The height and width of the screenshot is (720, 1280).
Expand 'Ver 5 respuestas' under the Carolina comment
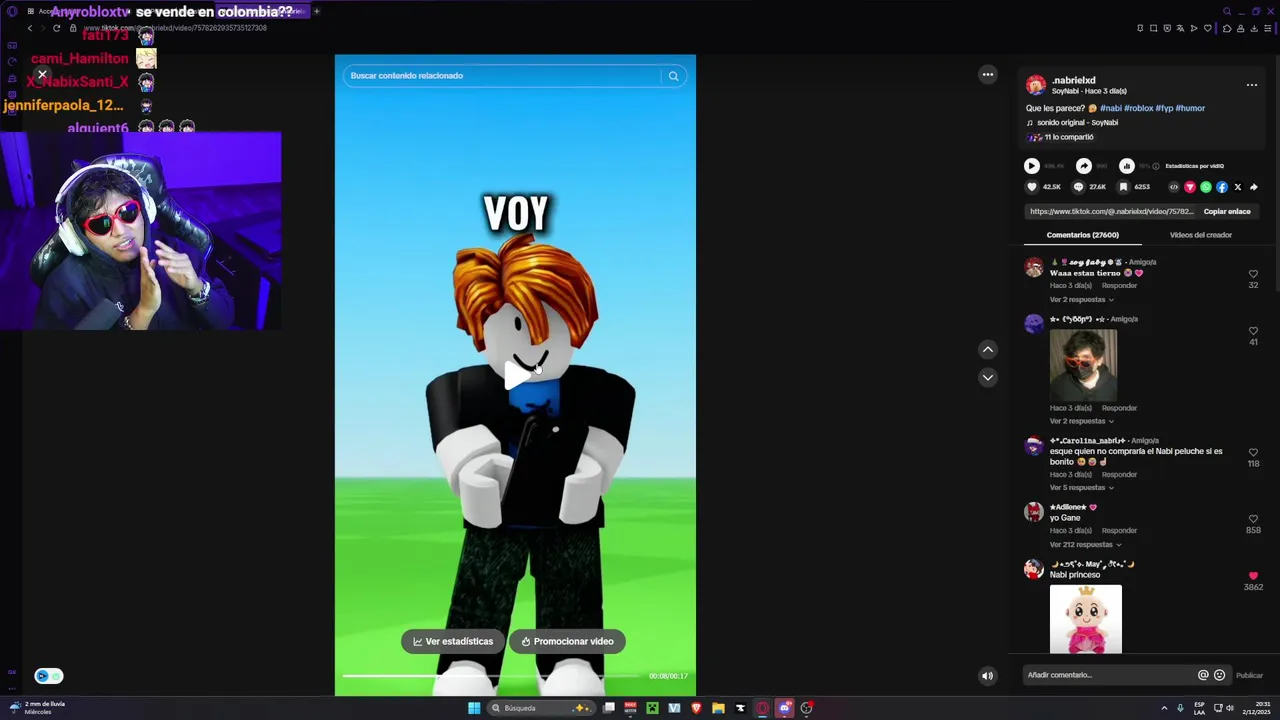click(x=1081, y=488)
